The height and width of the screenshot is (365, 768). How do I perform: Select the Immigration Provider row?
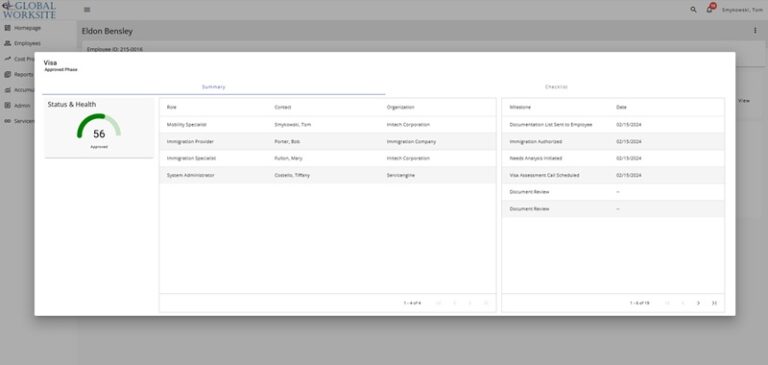328,142
